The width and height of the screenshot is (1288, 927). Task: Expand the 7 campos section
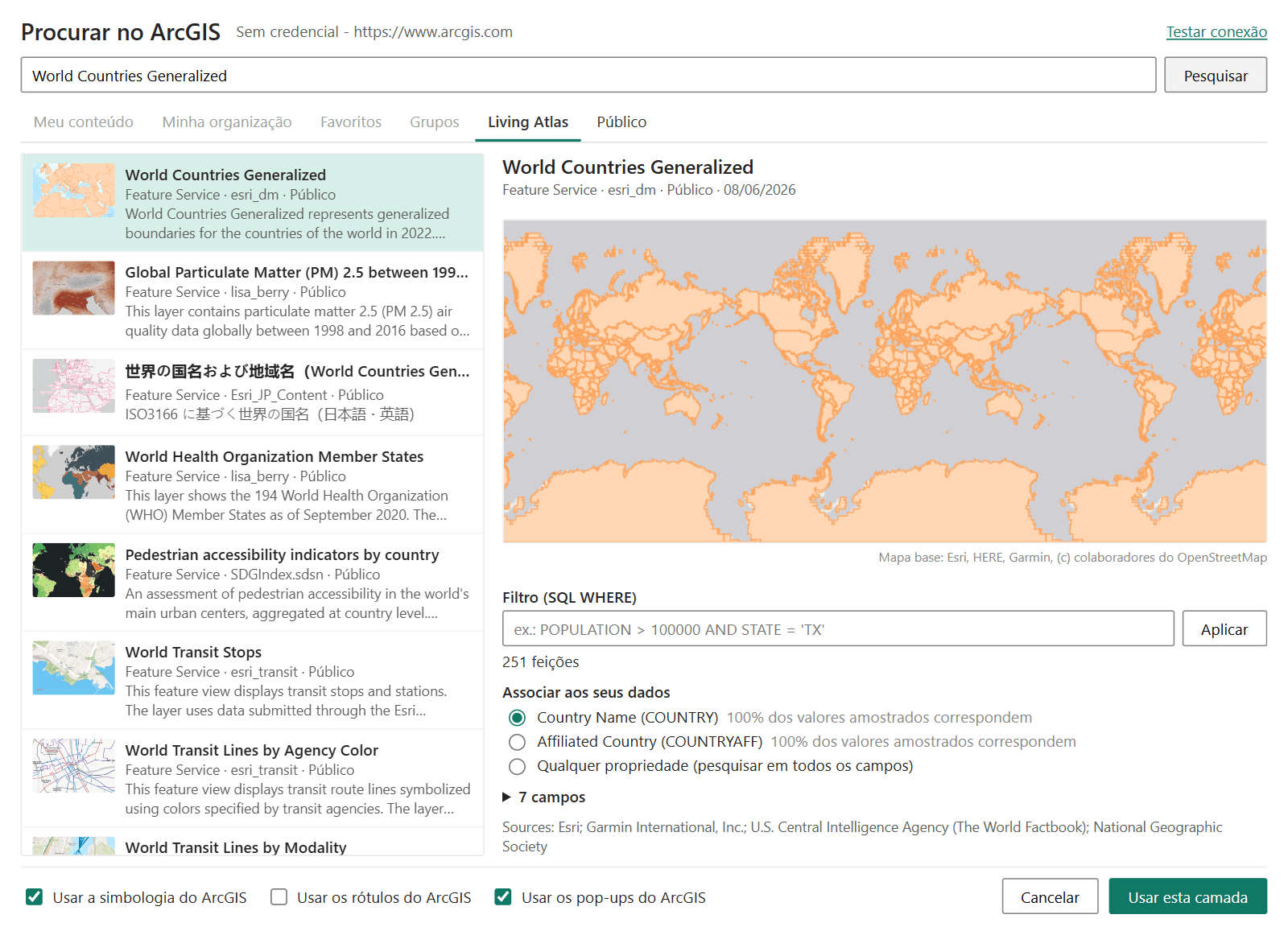tap(544, 797)
